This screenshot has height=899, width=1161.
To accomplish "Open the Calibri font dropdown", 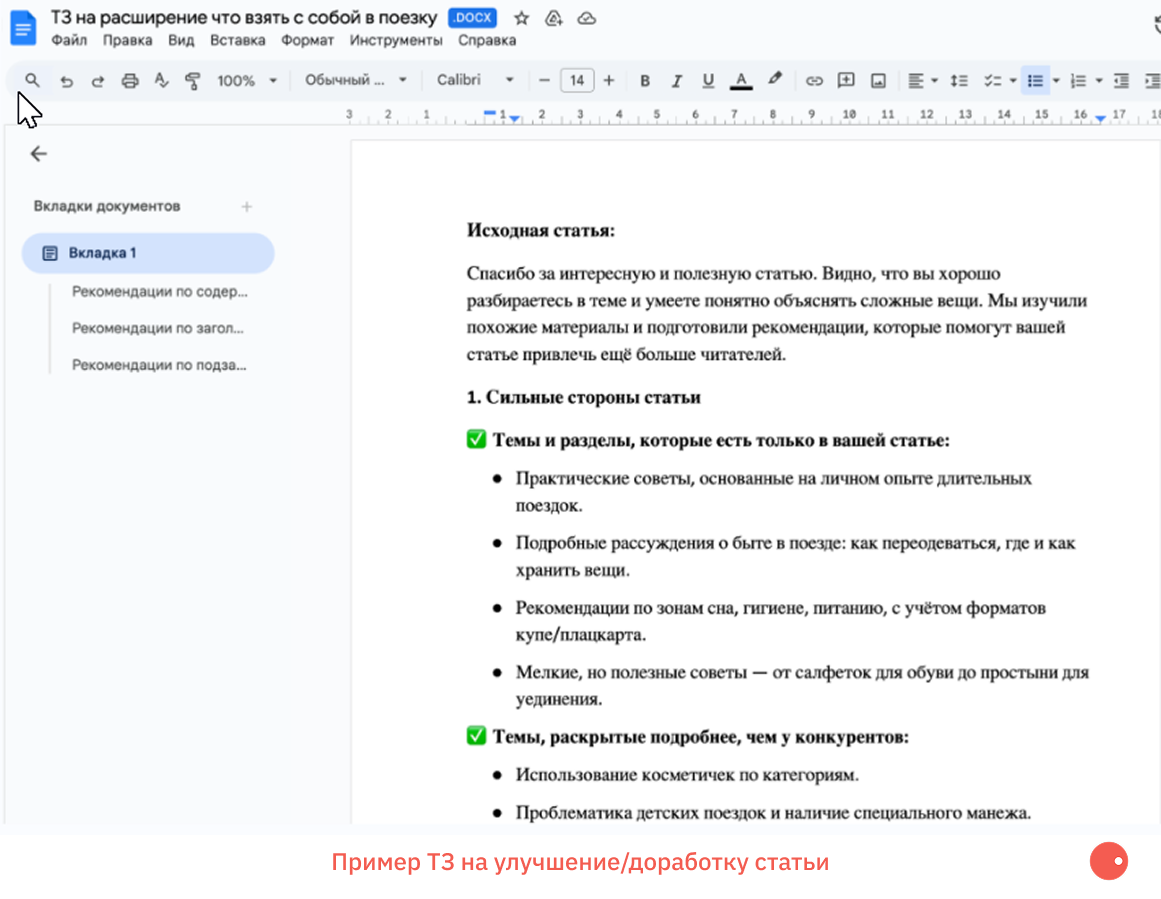I will (x=475, y=81).
